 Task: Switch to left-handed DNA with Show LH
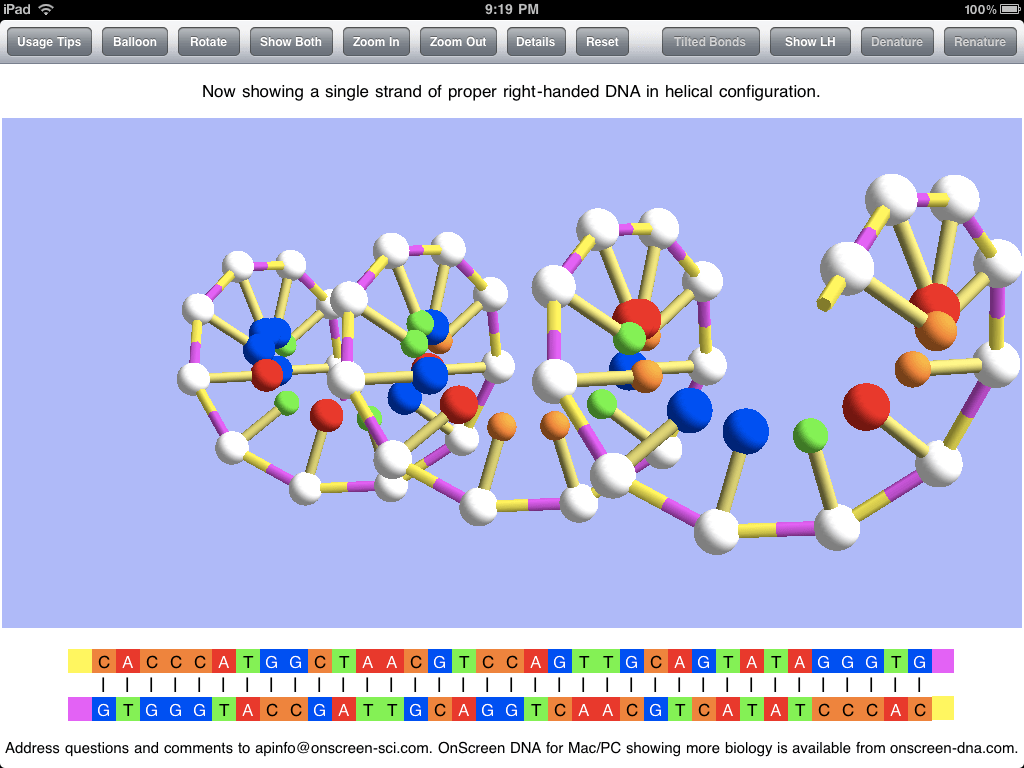(x=810, y=42)
